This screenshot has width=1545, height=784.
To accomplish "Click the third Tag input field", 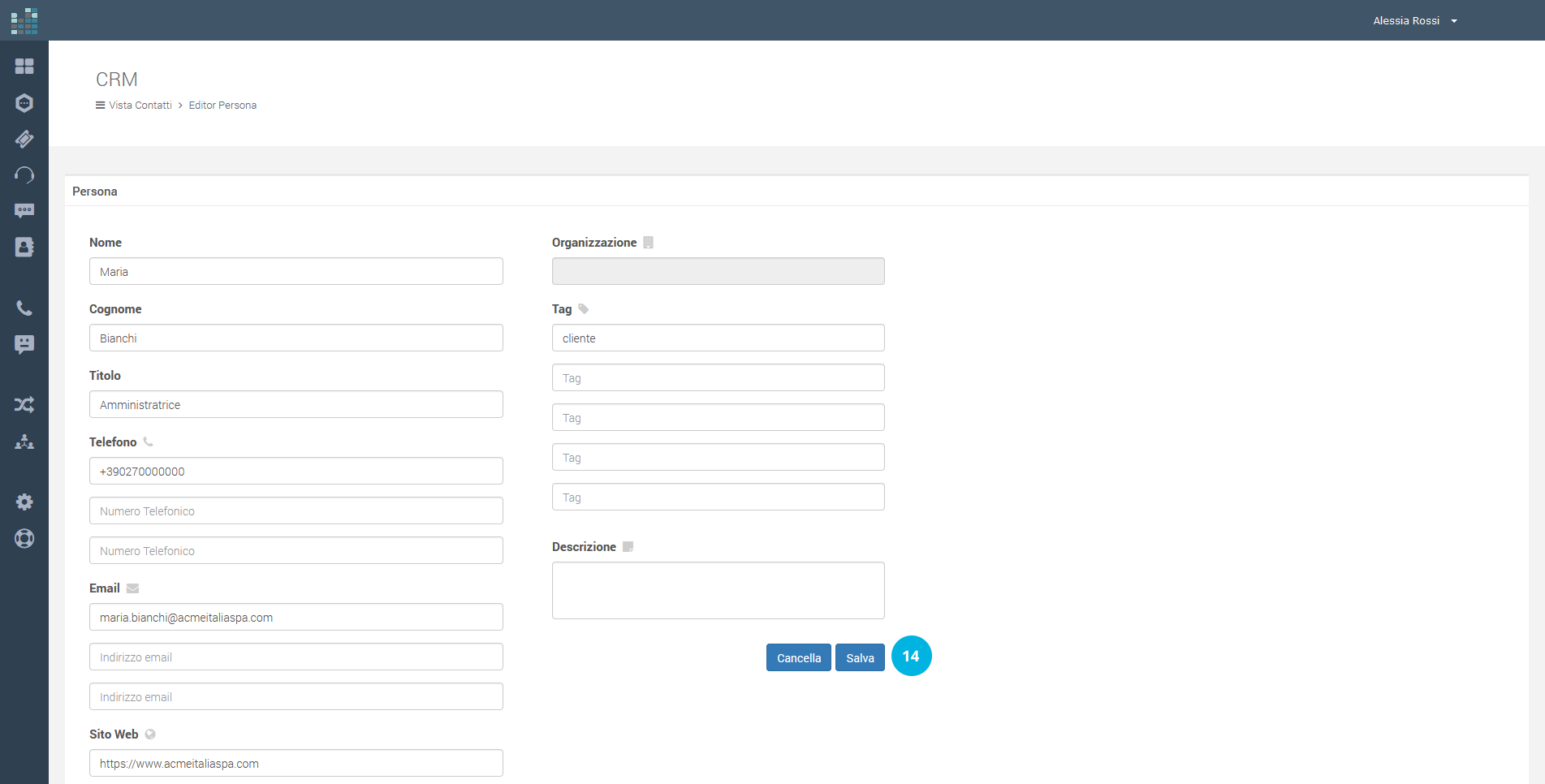I will [x=719, y=417].
